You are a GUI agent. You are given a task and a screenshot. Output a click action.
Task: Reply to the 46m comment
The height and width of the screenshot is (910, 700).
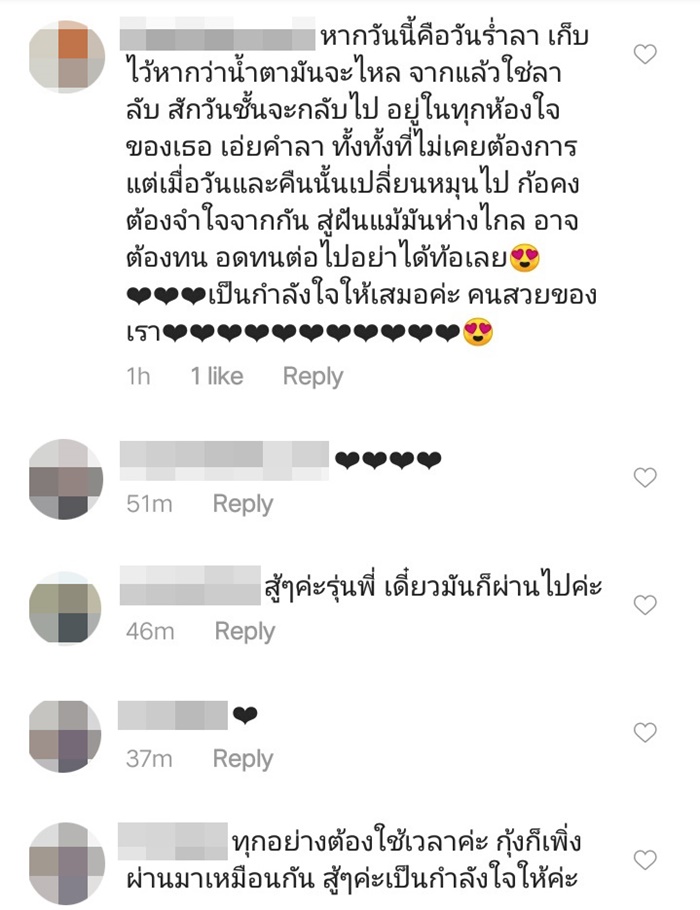244,631
